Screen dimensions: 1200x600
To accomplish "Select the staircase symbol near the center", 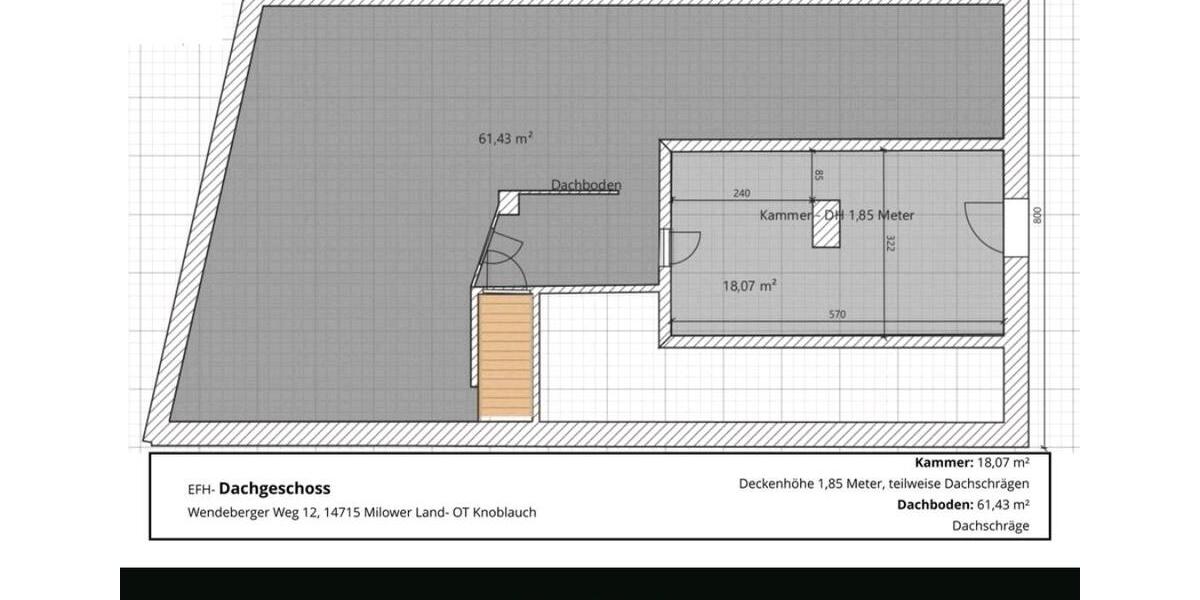I will (x=506, y=355).
